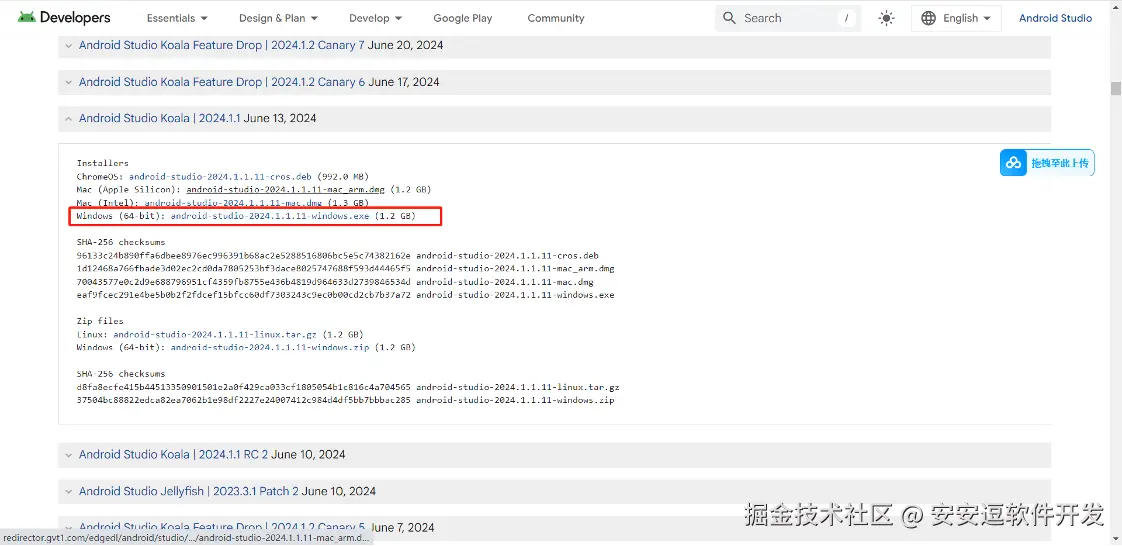Image resolution: width=1122 pixels, height=546 pixels.
Task: Expand the Koala 2024.1.1 RC 2 chevron
Action: (x=69, y=455)
